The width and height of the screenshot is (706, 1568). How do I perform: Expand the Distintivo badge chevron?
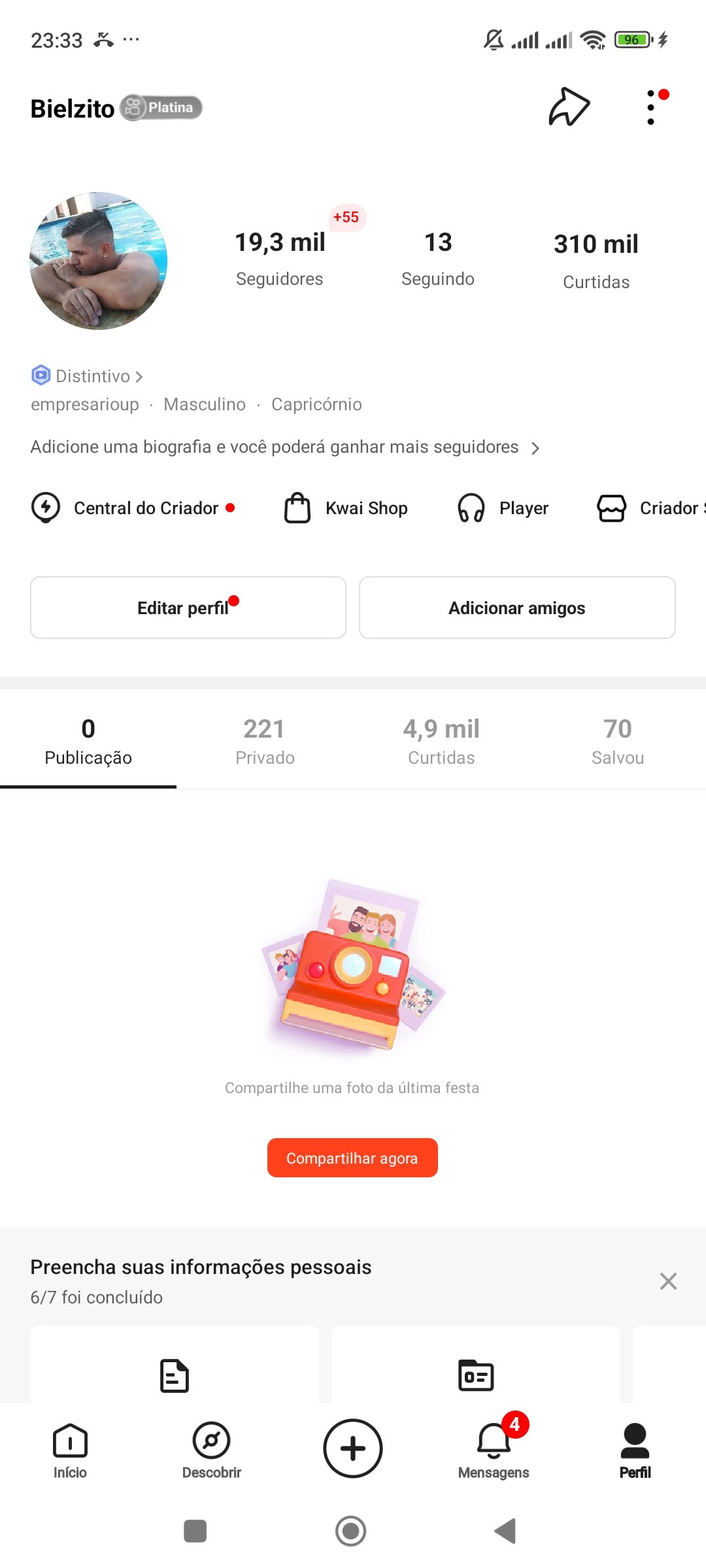[x=138, y=376]
